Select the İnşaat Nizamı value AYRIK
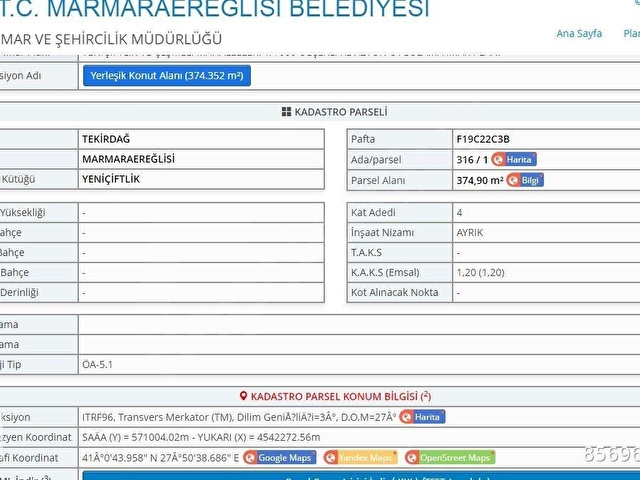The height and width of the screenshot is (480, 640). pos(470,233)
